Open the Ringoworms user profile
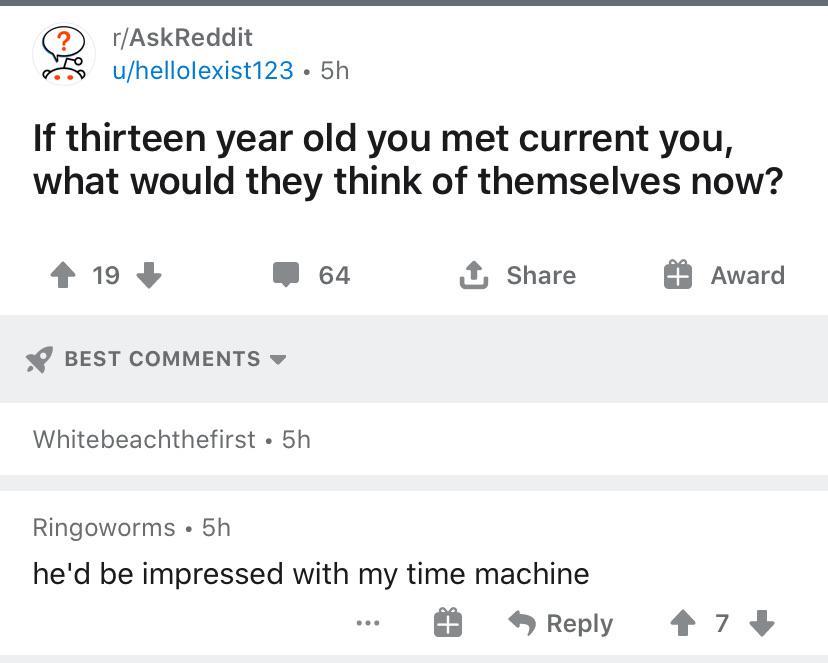 click(x=104, y=527)
